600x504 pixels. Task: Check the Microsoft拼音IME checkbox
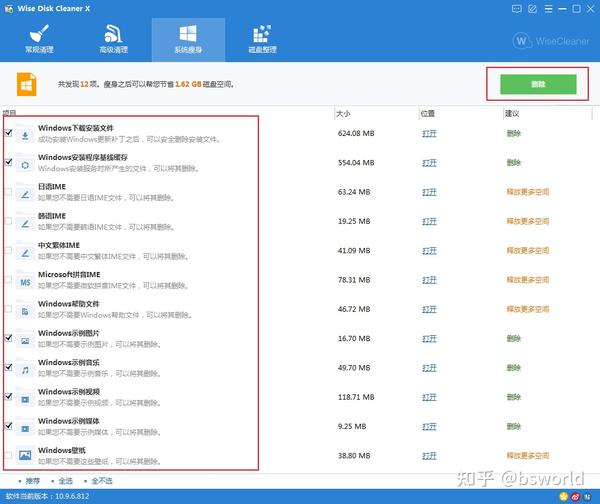click(x=8, y=279)
